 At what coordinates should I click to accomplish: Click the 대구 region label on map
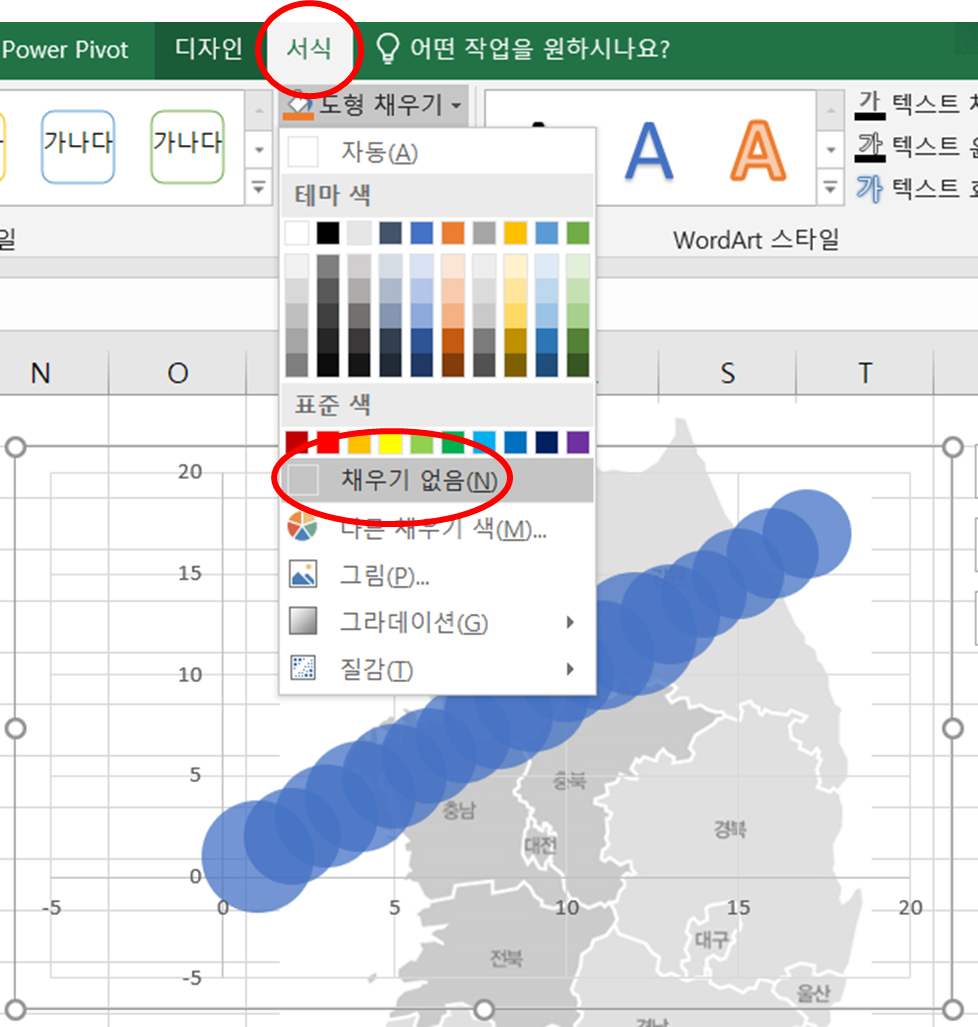[x=711, y=940]
